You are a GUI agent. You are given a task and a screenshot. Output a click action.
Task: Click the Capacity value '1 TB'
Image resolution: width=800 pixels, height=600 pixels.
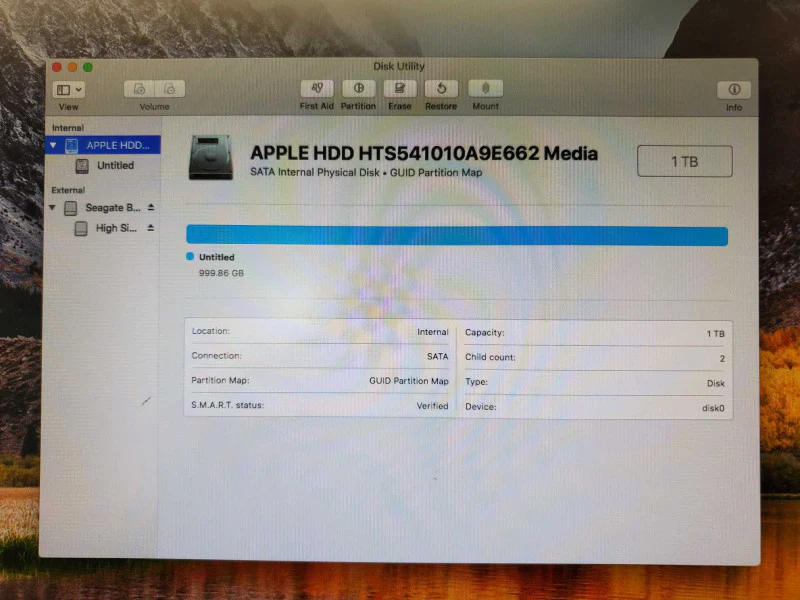(715, 334)
